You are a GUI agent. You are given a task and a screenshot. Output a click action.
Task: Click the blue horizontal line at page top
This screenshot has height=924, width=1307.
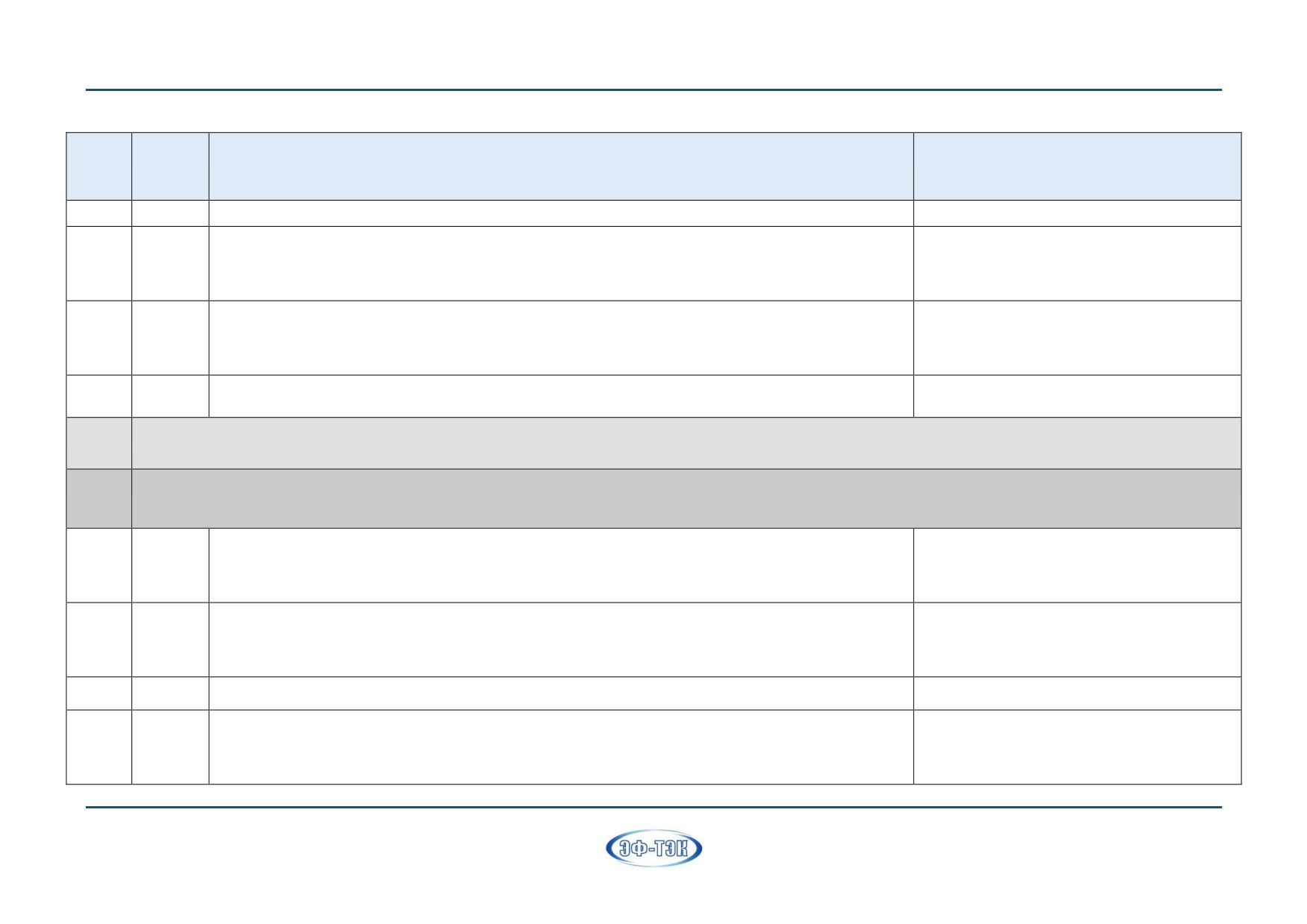[x=653, y=90]
